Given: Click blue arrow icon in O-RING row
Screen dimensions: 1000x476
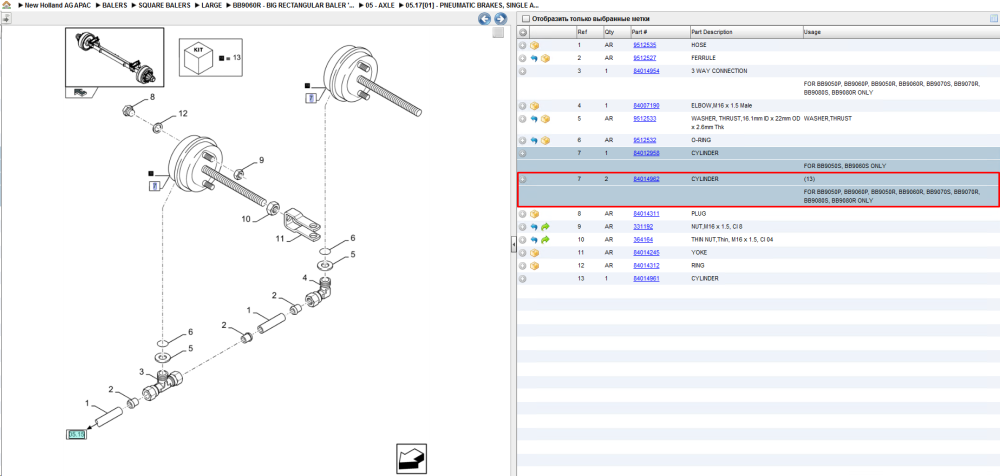Looking at the screenshot, I should (534, 140).
